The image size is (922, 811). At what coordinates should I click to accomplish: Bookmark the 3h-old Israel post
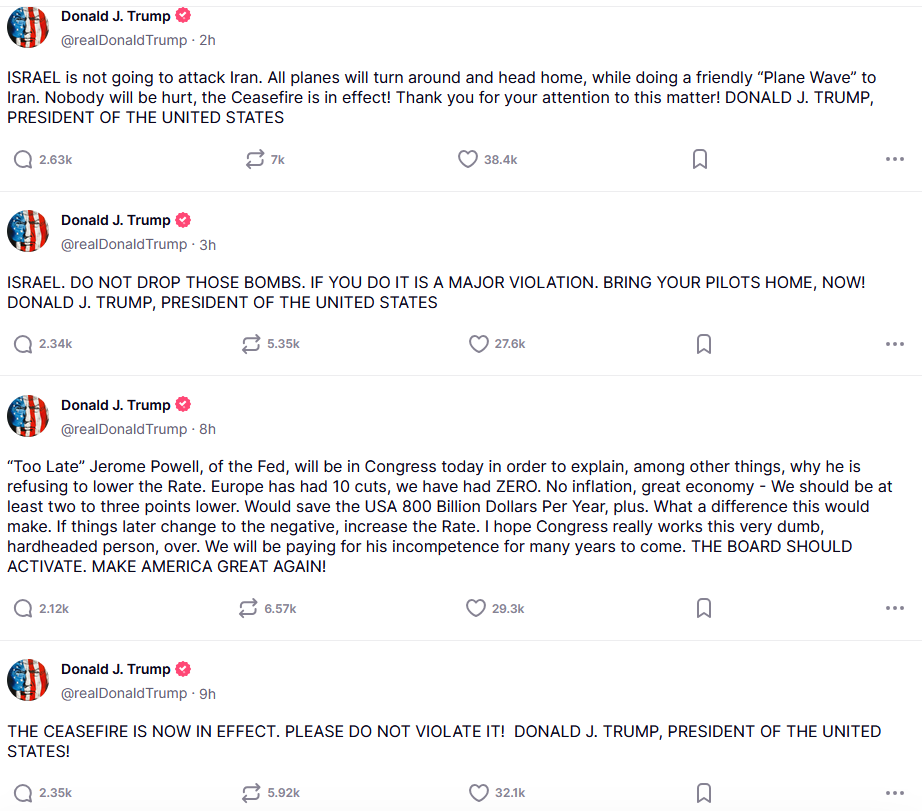[704, 344]
